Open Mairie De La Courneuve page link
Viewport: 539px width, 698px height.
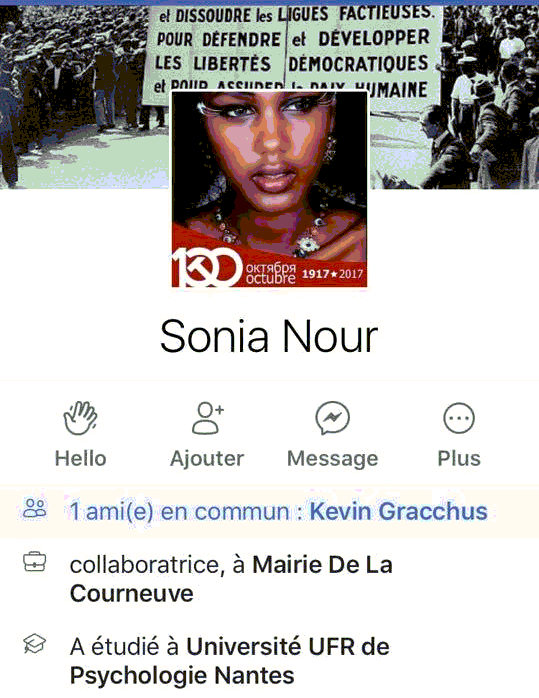[231, 579]
